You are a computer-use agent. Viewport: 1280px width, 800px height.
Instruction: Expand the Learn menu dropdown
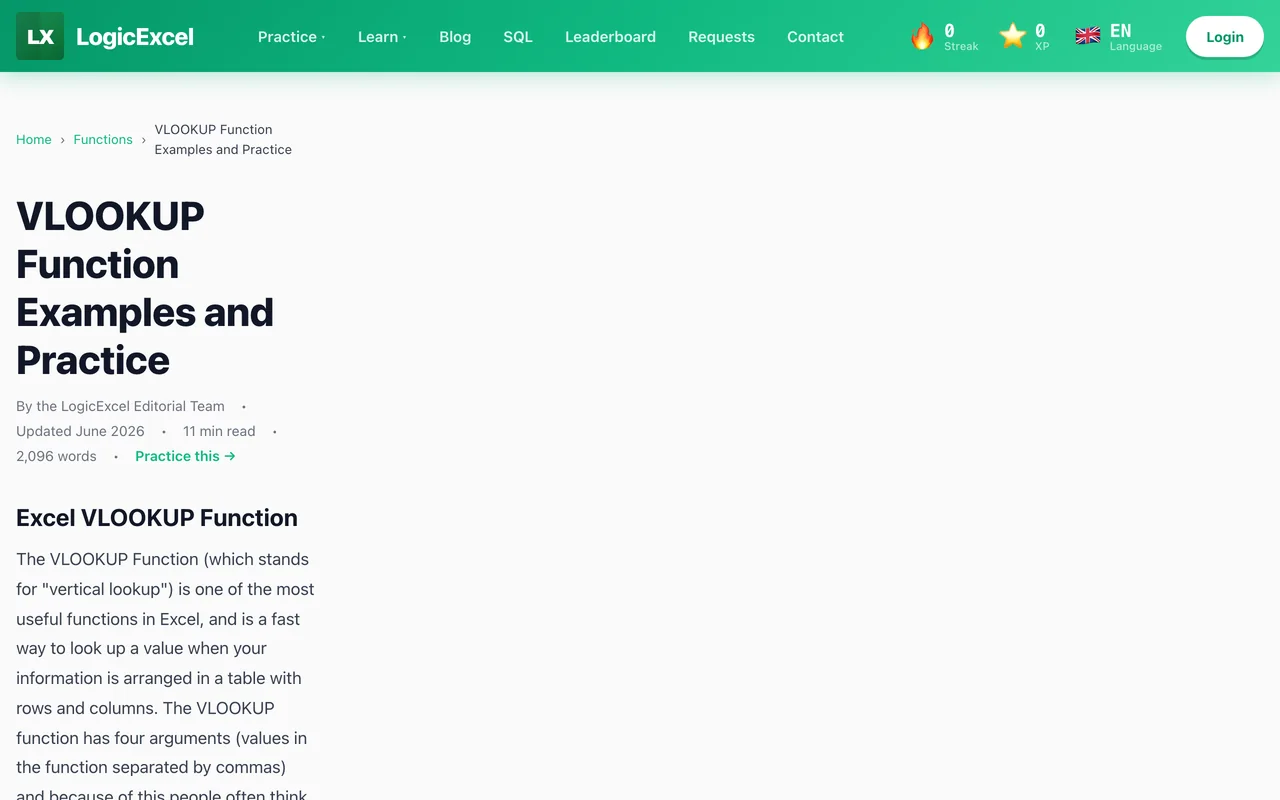[382, 37]
